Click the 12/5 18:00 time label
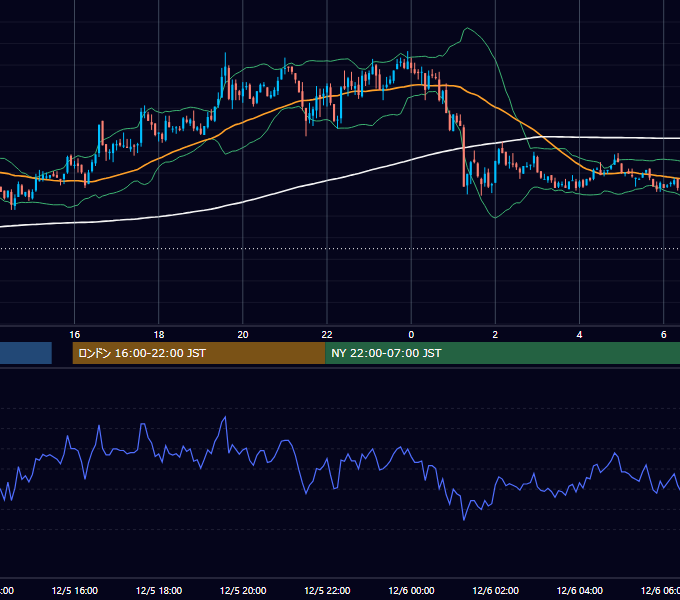The height and width of the screenshot is (600, 680). click(159, 590)
